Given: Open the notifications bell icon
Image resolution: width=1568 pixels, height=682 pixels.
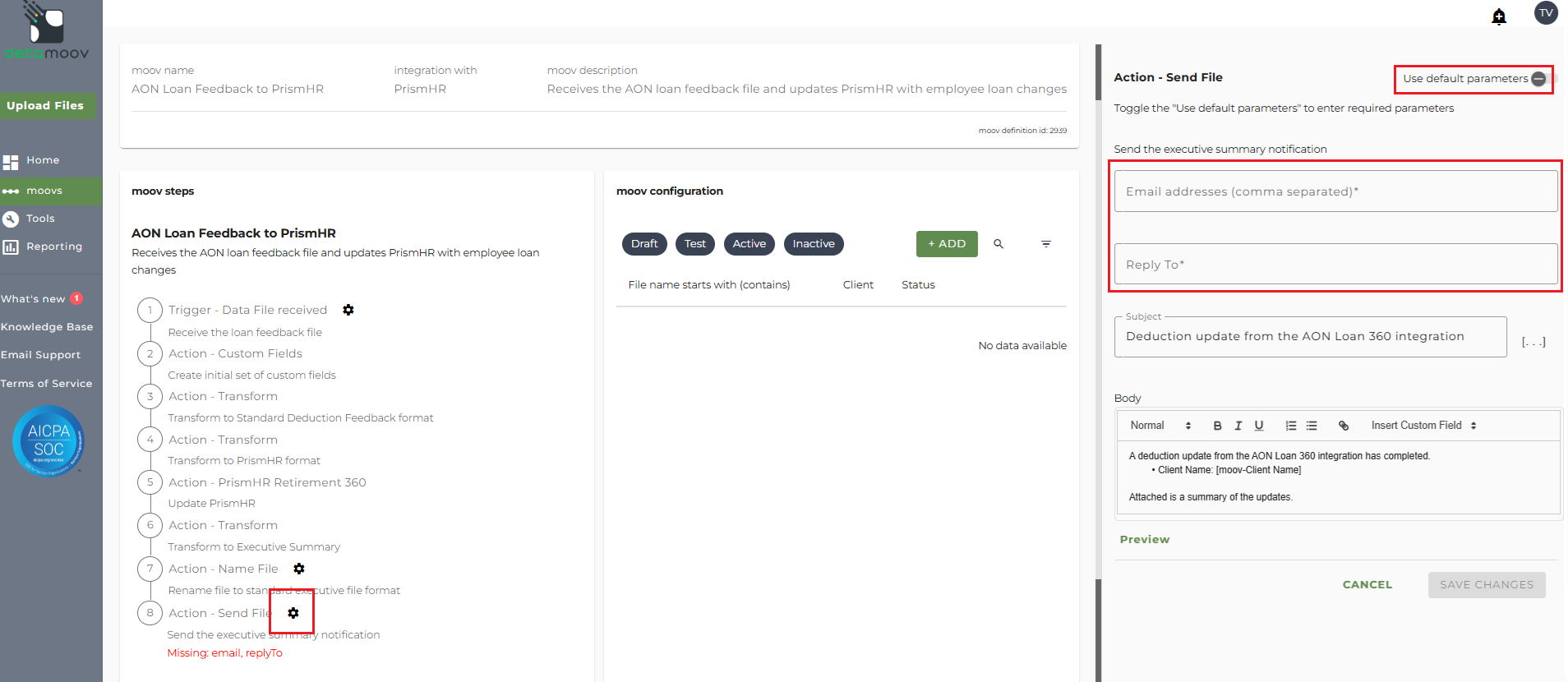Looking at the screenshot, I should 1499,16.
